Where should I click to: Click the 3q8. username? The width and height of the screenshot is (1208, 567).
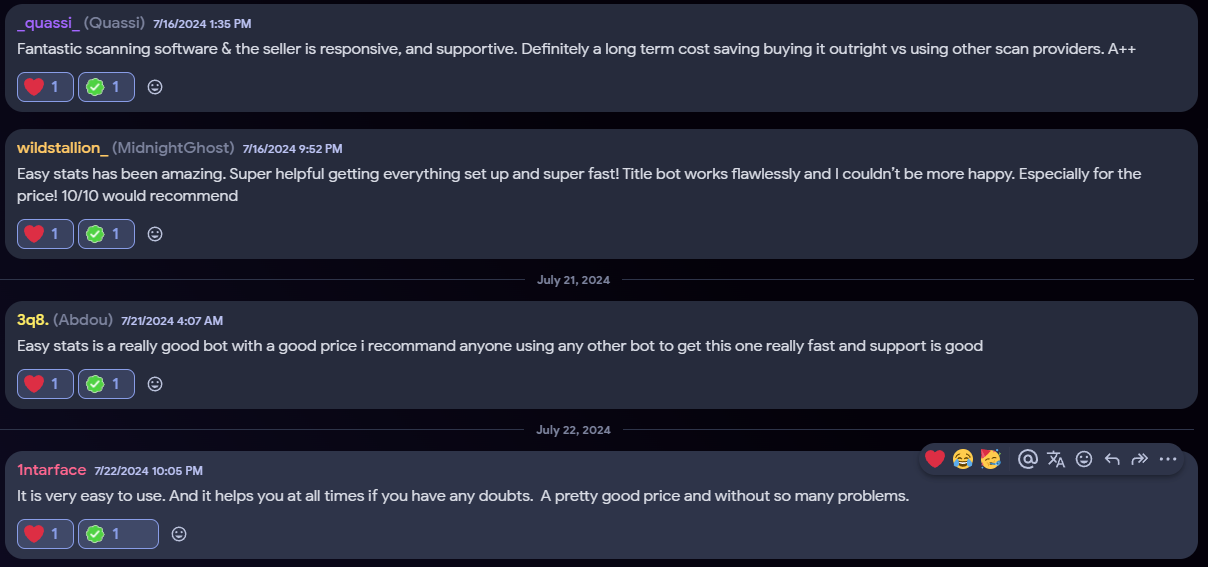32,320
